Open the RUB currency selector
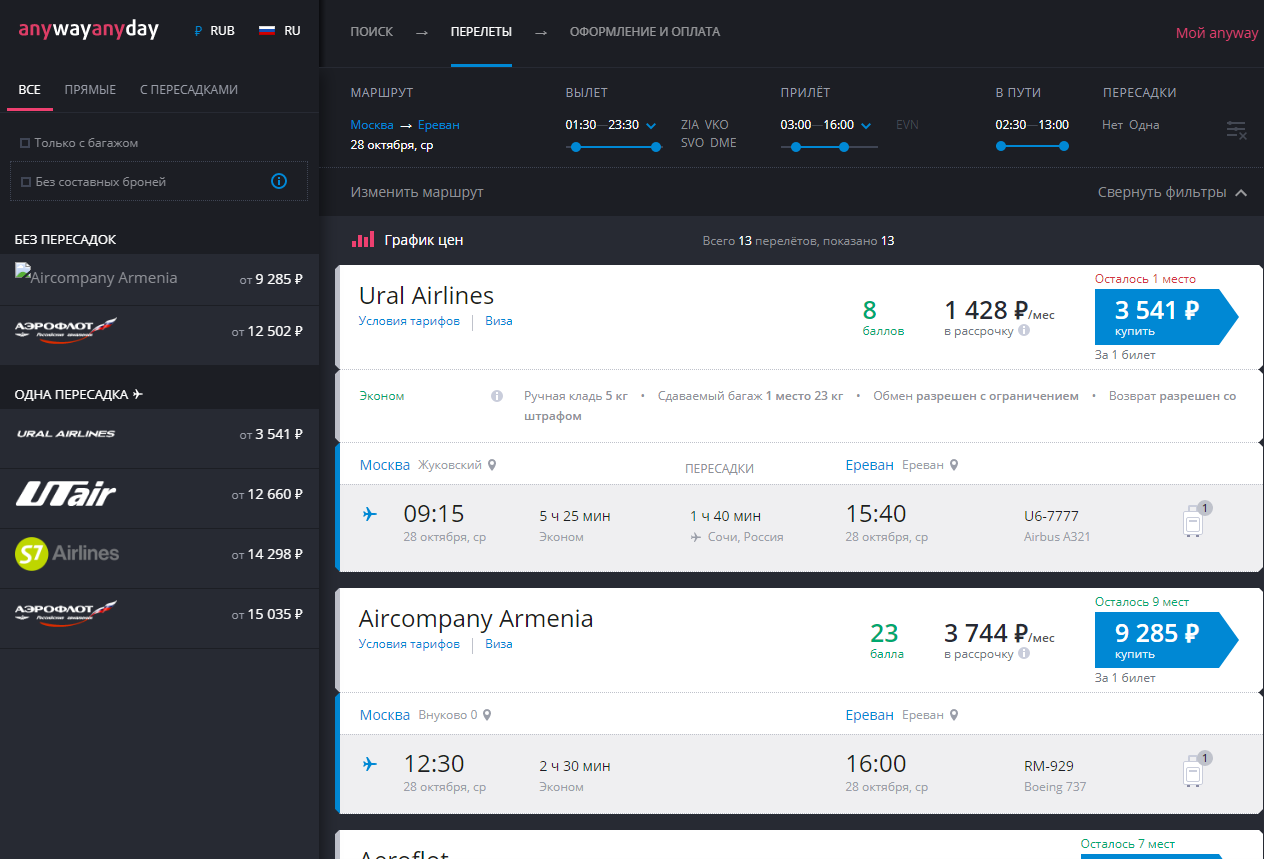Viewport: 1264px width, 859px height. click(215, 31)
